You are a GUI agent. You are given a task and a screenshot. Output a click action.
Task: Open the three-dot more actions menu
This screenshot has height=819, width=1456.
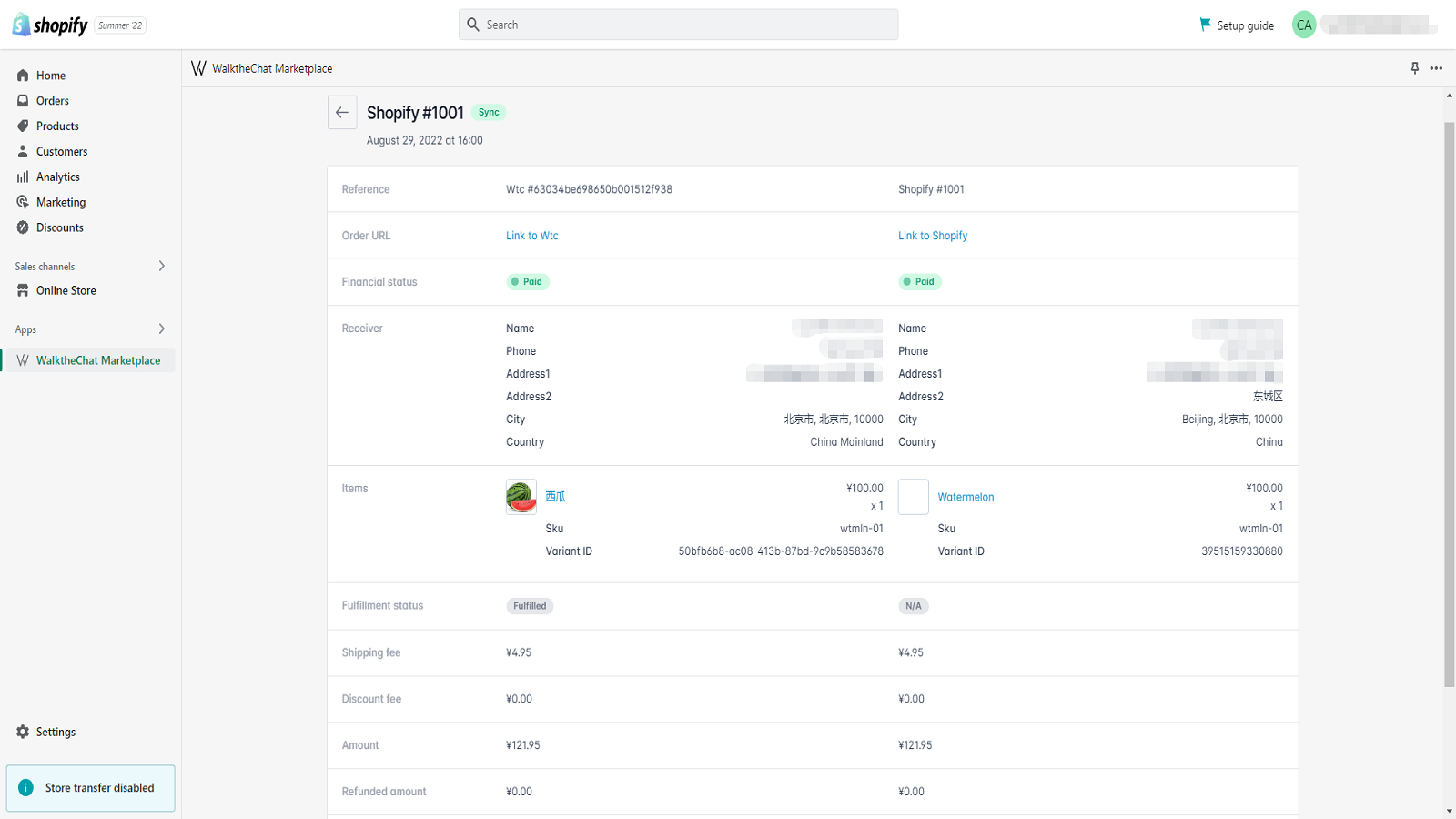[1436, 68]
